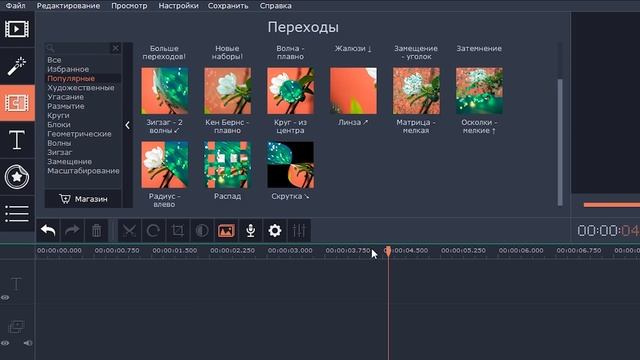Select the Избранное category
Screen dimensions: 640x360
click(68, 69)
